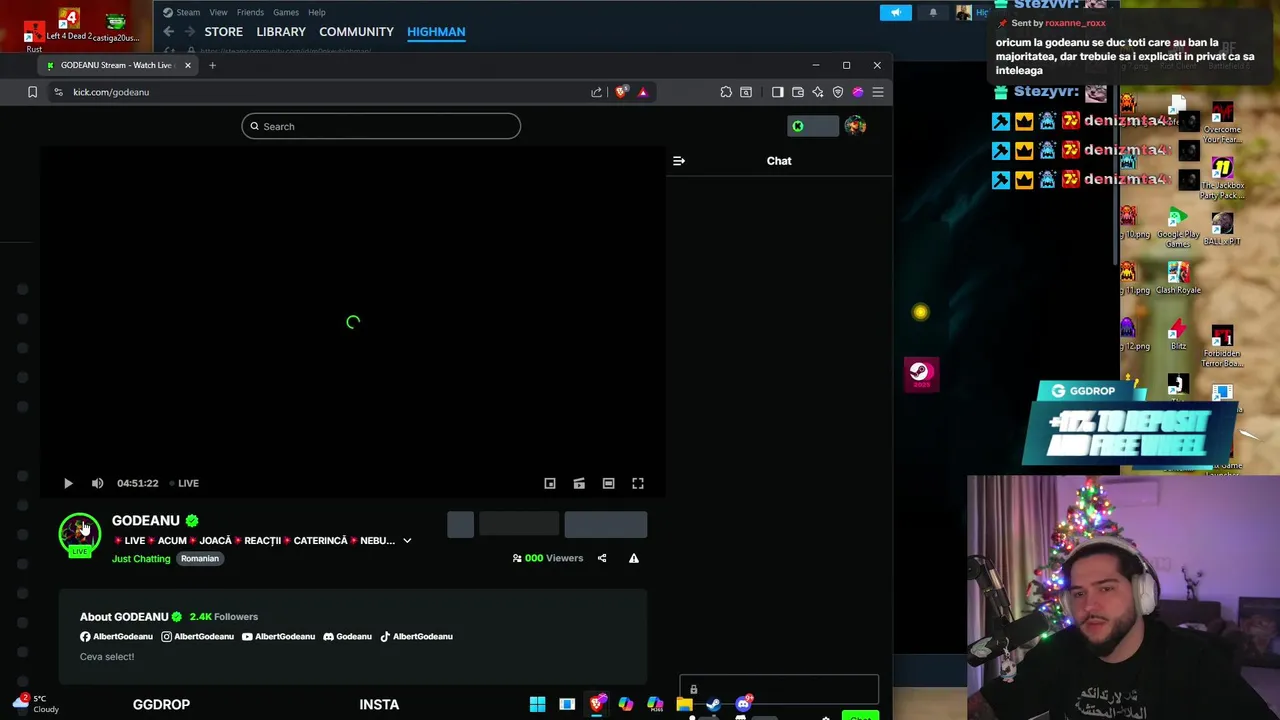
Task: Click the GODEANU channel avatar
Action: tap(79, 533)
